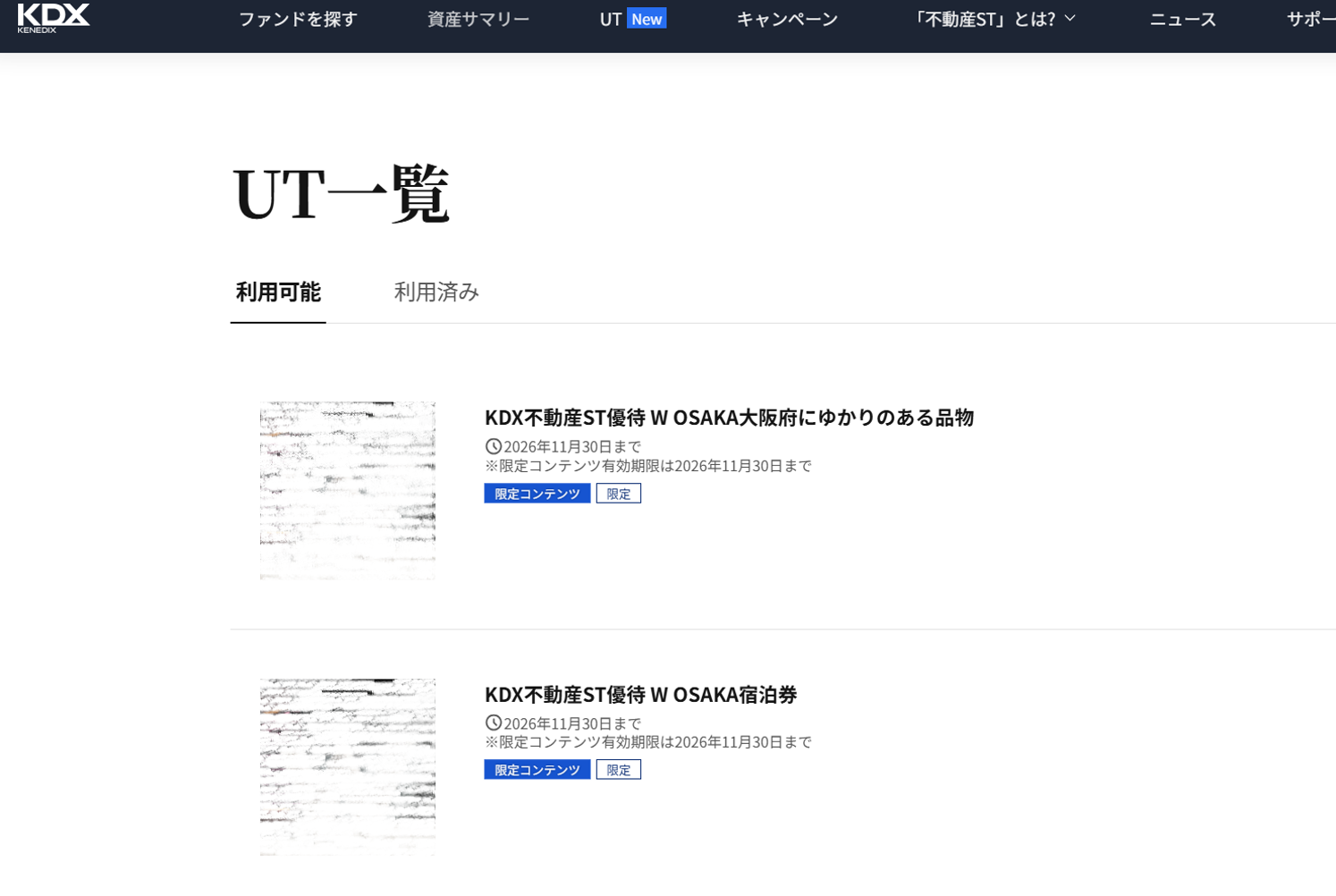Image resolution: width=1336 pixels, height=896 pixels.
Task: Open title KDX不動産ST優待 W OSAKA大阪府にゆかりのある品物
Action: pyautogui.click(x=729, y=418)
